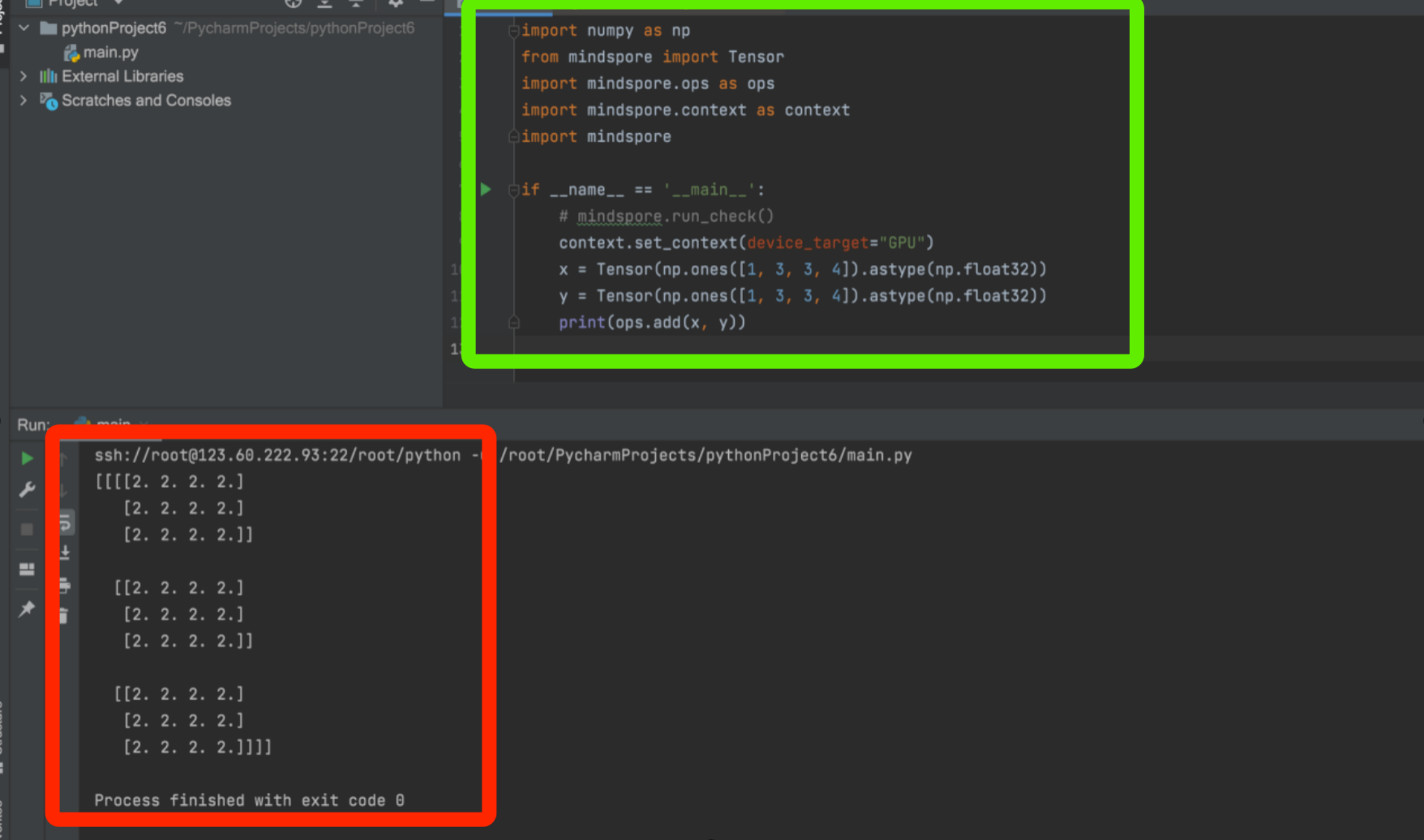1424x840 pixels.
Task: Toggle soft-wrap in the Run console
Action: point(65,523)
